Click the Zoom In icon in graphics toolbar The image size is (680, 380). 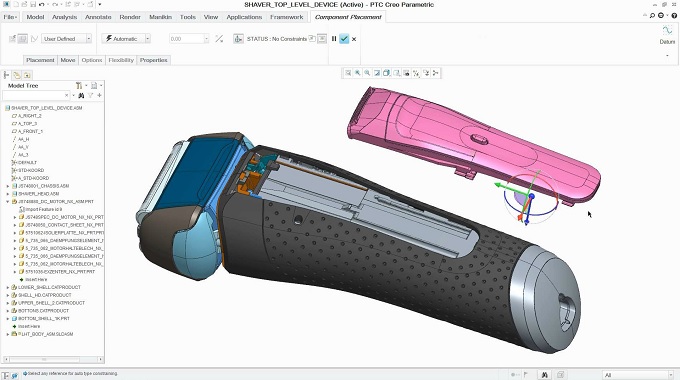click(357, 73)
